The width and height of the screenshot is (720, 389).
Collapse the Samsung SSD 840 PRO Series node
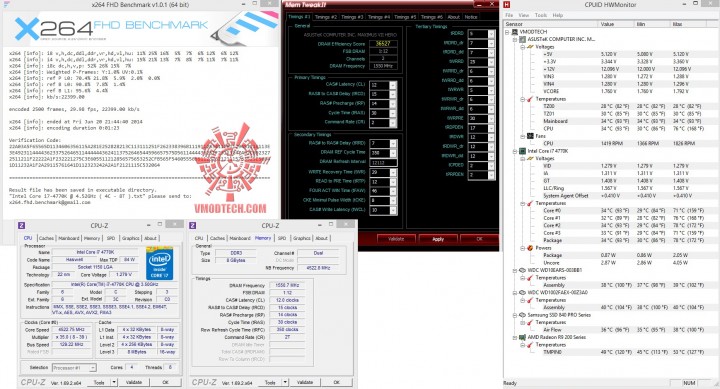coord(515,315)
